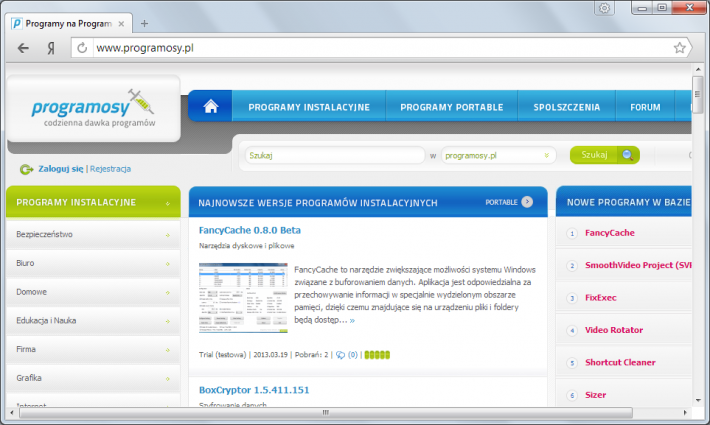Expand the Domowe category
This screenshot has width=710, height=425.
point(93,292)
